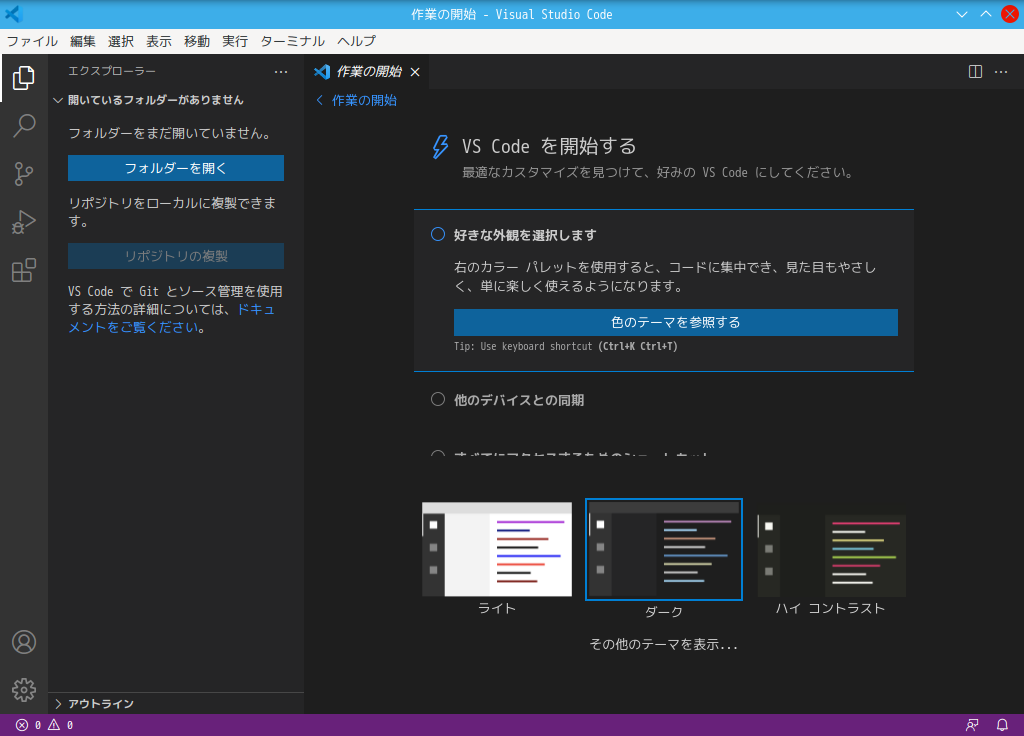Select the 好きな外観を選択します step circle
This screenshot has height=736, width=1024.
pyautogui.click(x=438, y=234)
